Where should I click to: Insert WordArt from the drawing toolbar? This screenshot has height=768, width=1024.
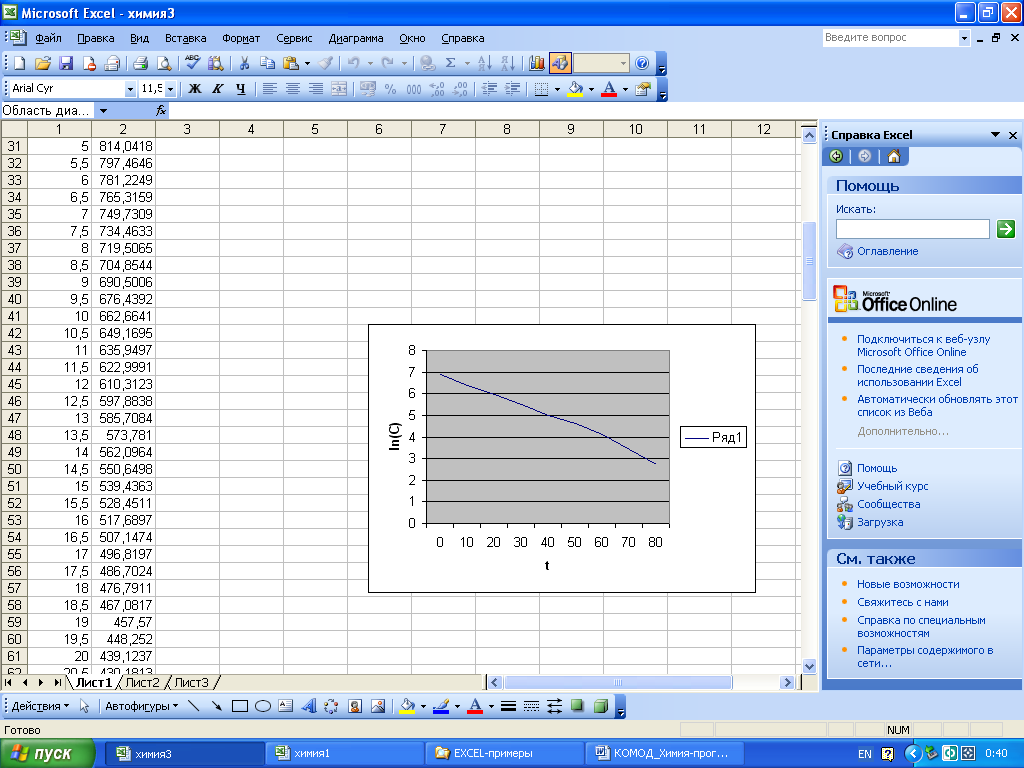308,706
